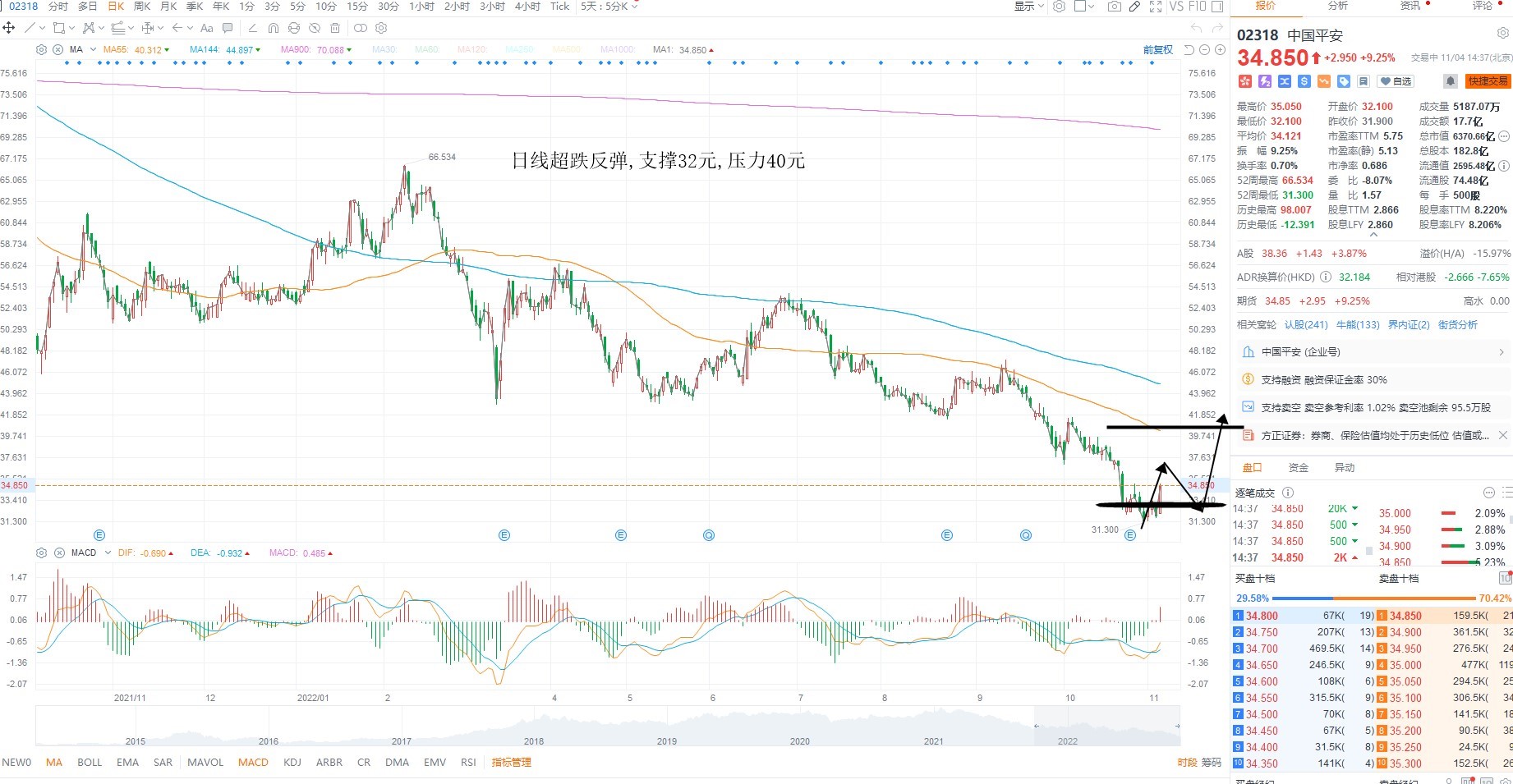Expand the line drawing tool dropdown arrow
This screenshot has width=1513, height=784.
pyautogui.click(x=43, y=28)
